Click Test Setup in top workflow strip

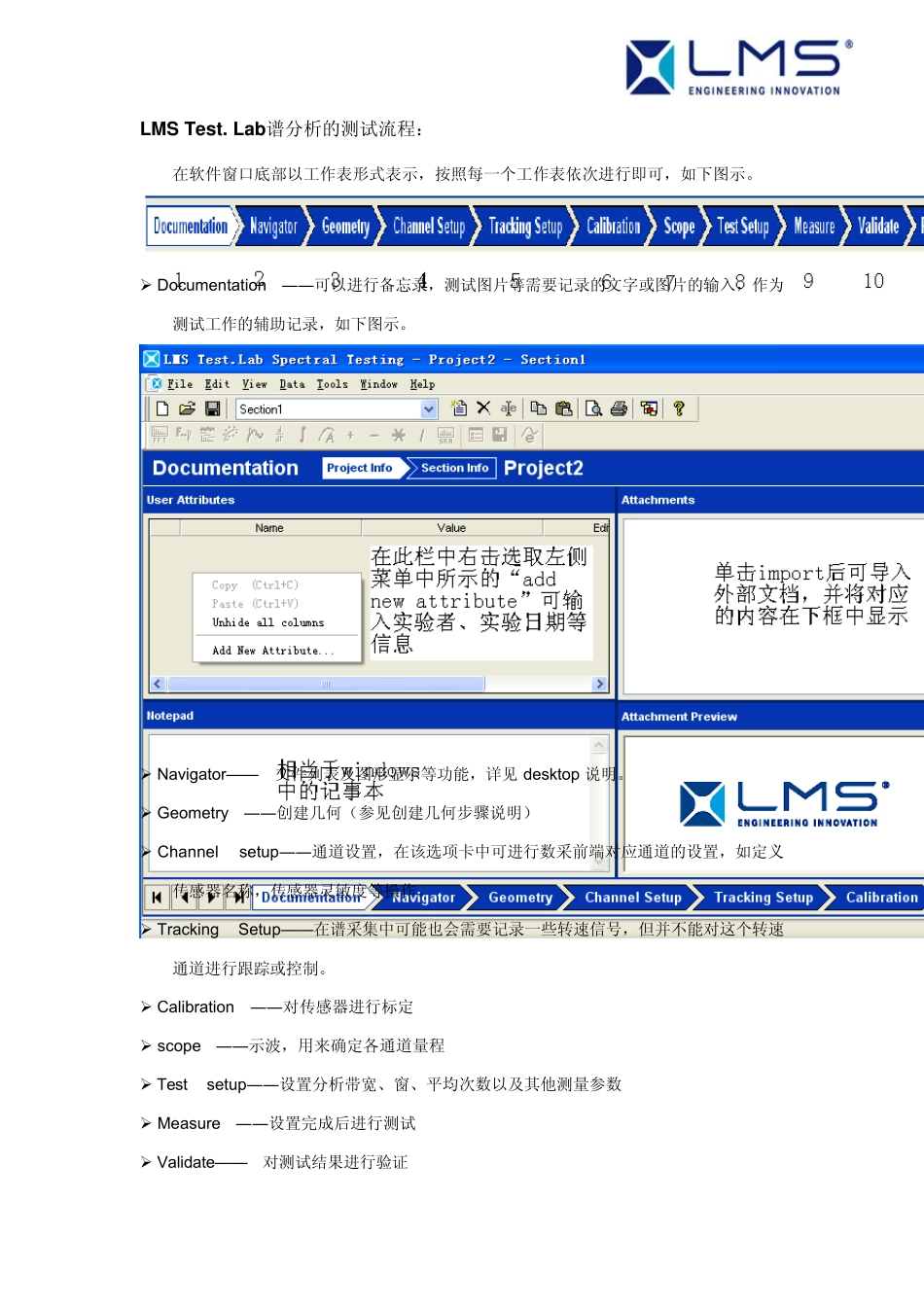coord(743,227)
